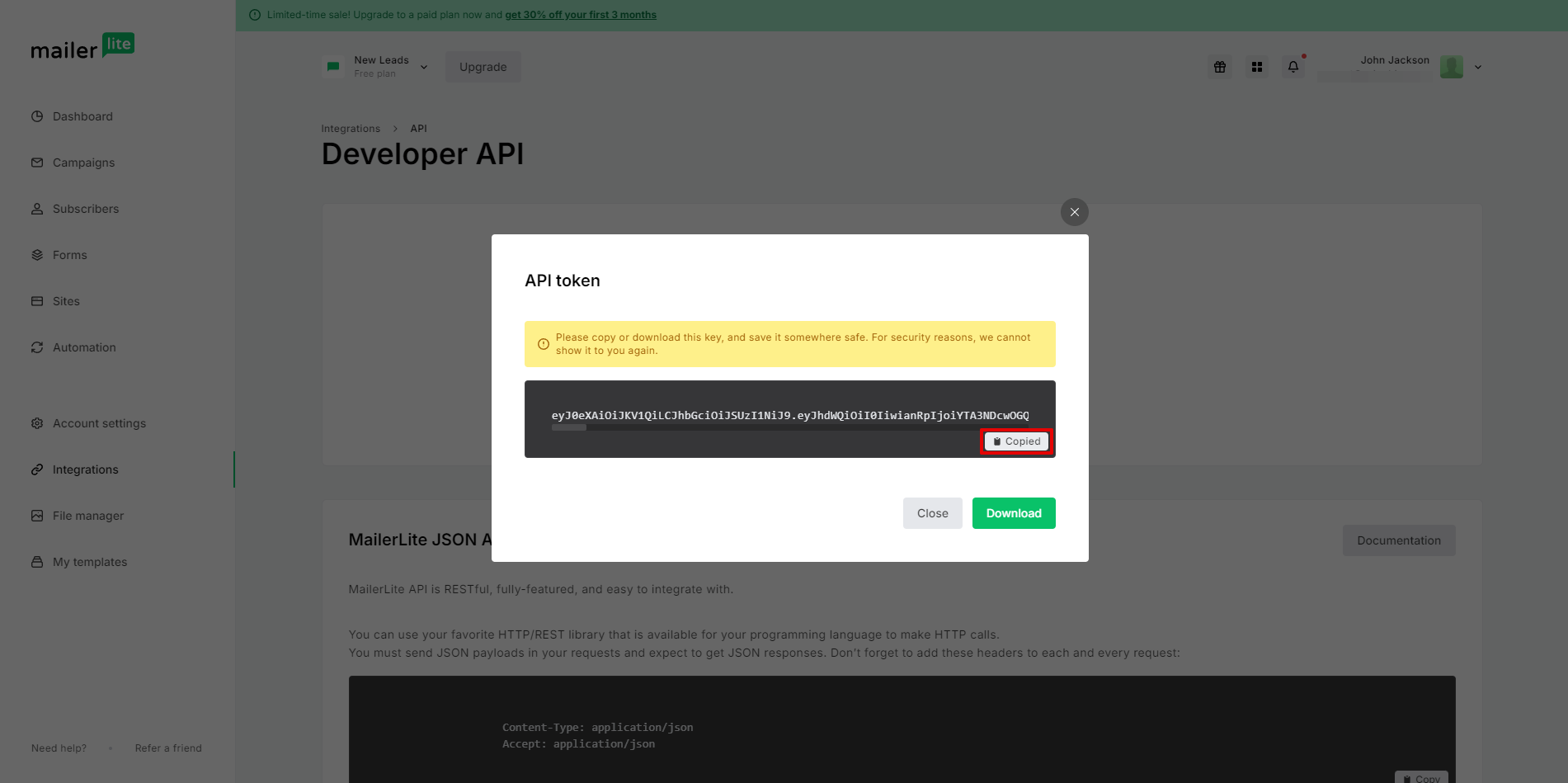Download the API token
The image size is (1568, 783).
tap(1014, 513)
